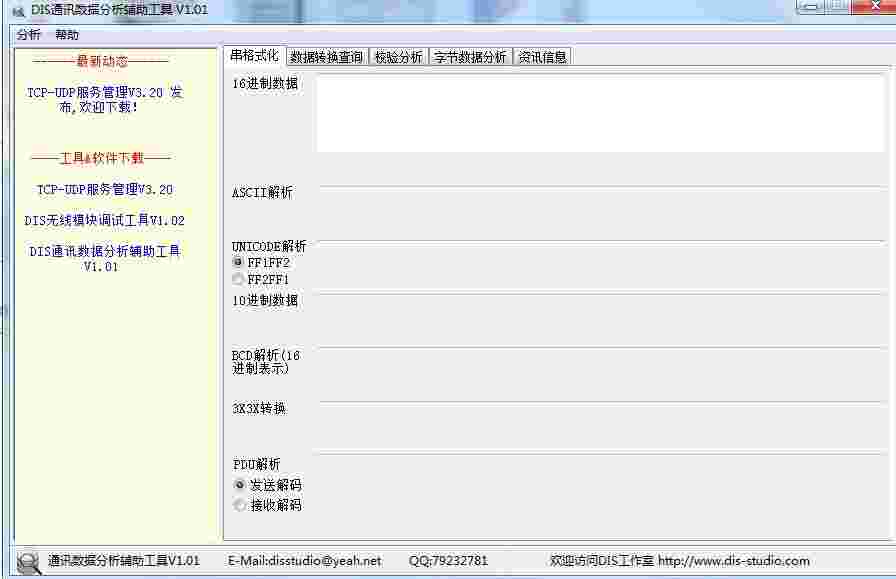
Task: Open the 校验分析 tab
Action: tap(400, 56)
